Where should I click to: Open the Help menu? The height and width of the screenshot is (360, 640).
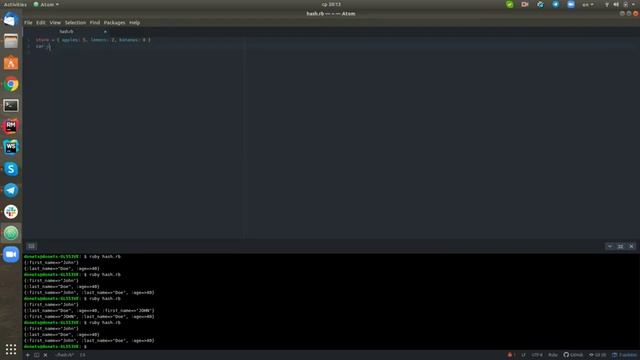tap(134, 22)
